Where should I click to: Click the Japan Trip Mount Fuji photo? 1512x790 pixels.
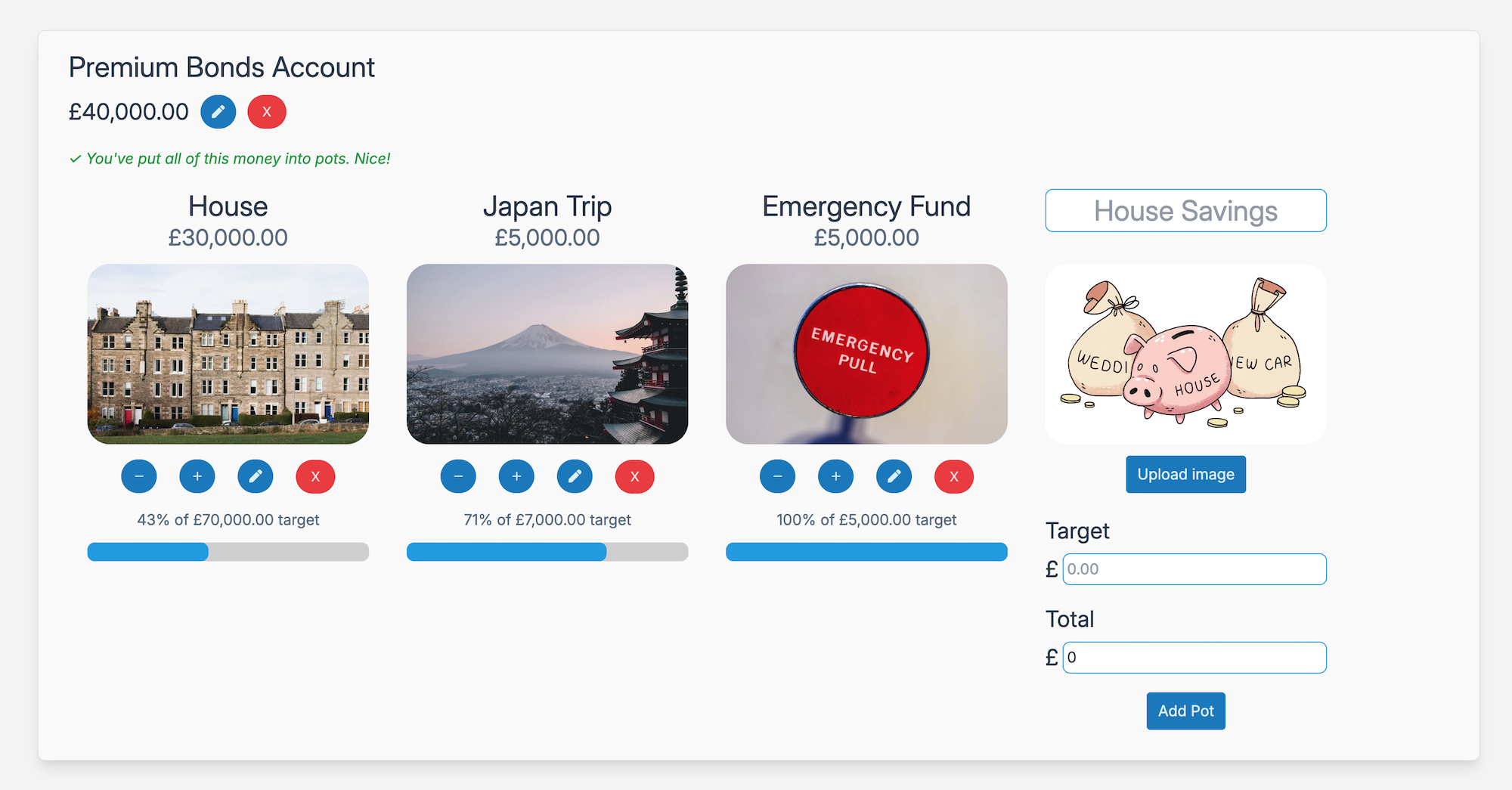[x=547, y=354]
